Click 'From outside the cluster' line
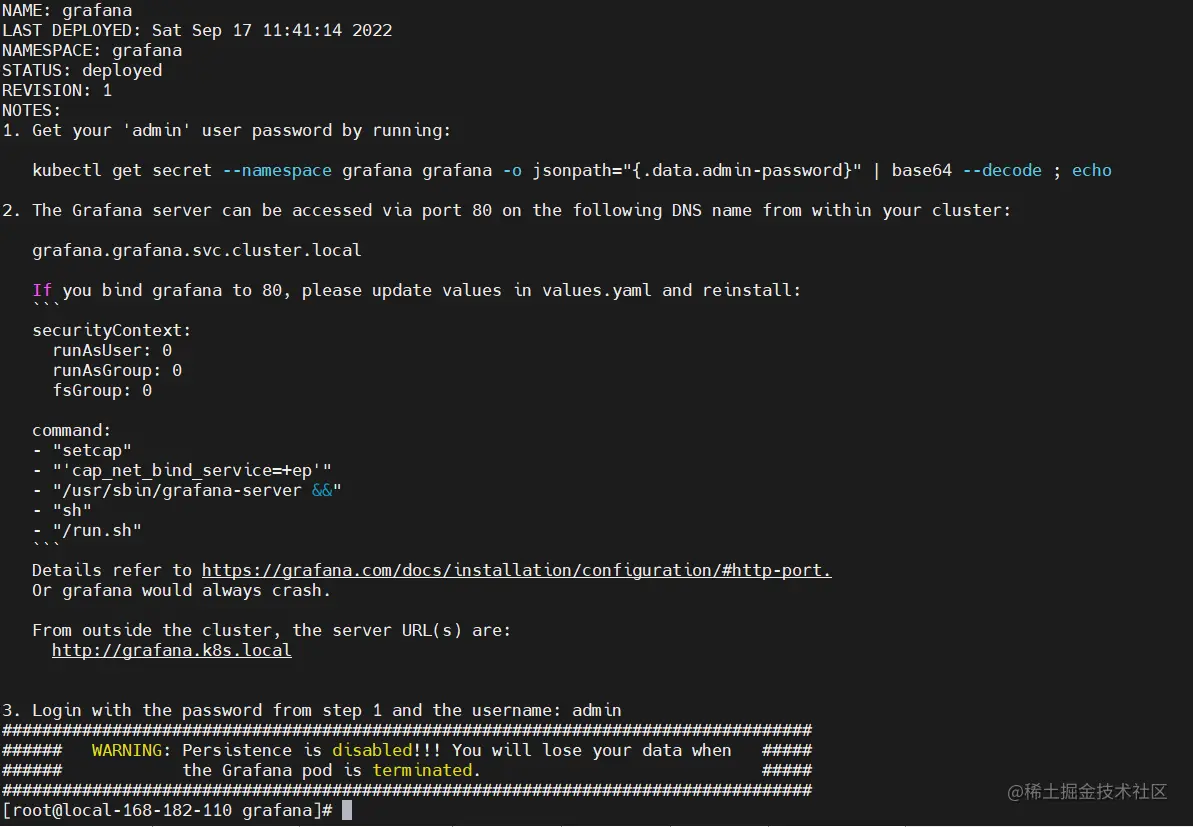Screen dimensions: 1193x827 (x=272, y=630)
